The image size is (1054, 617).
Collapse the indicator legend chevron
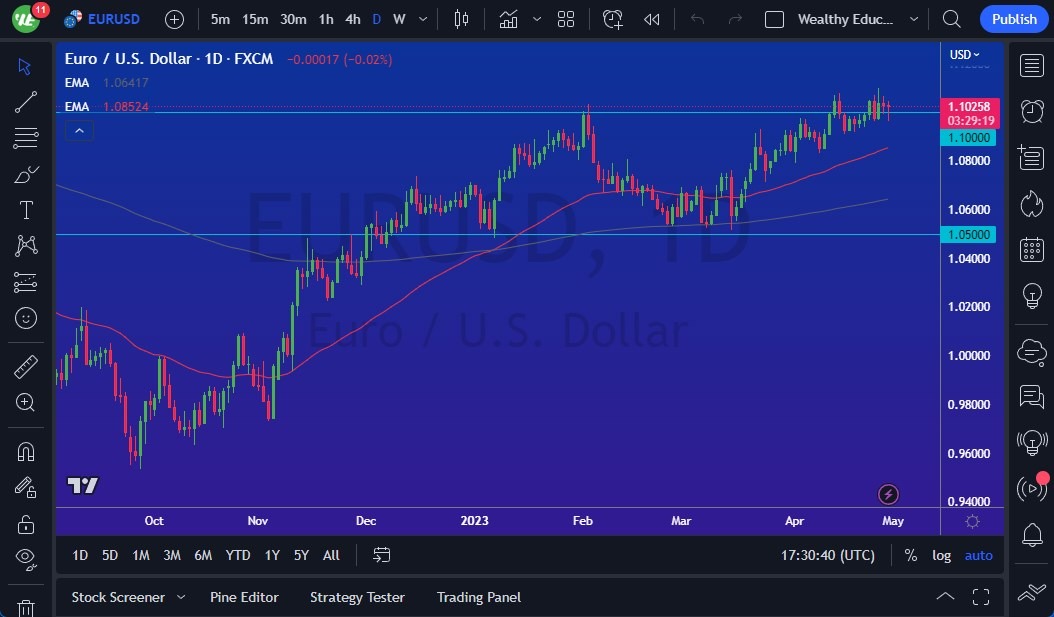(79, 130)
